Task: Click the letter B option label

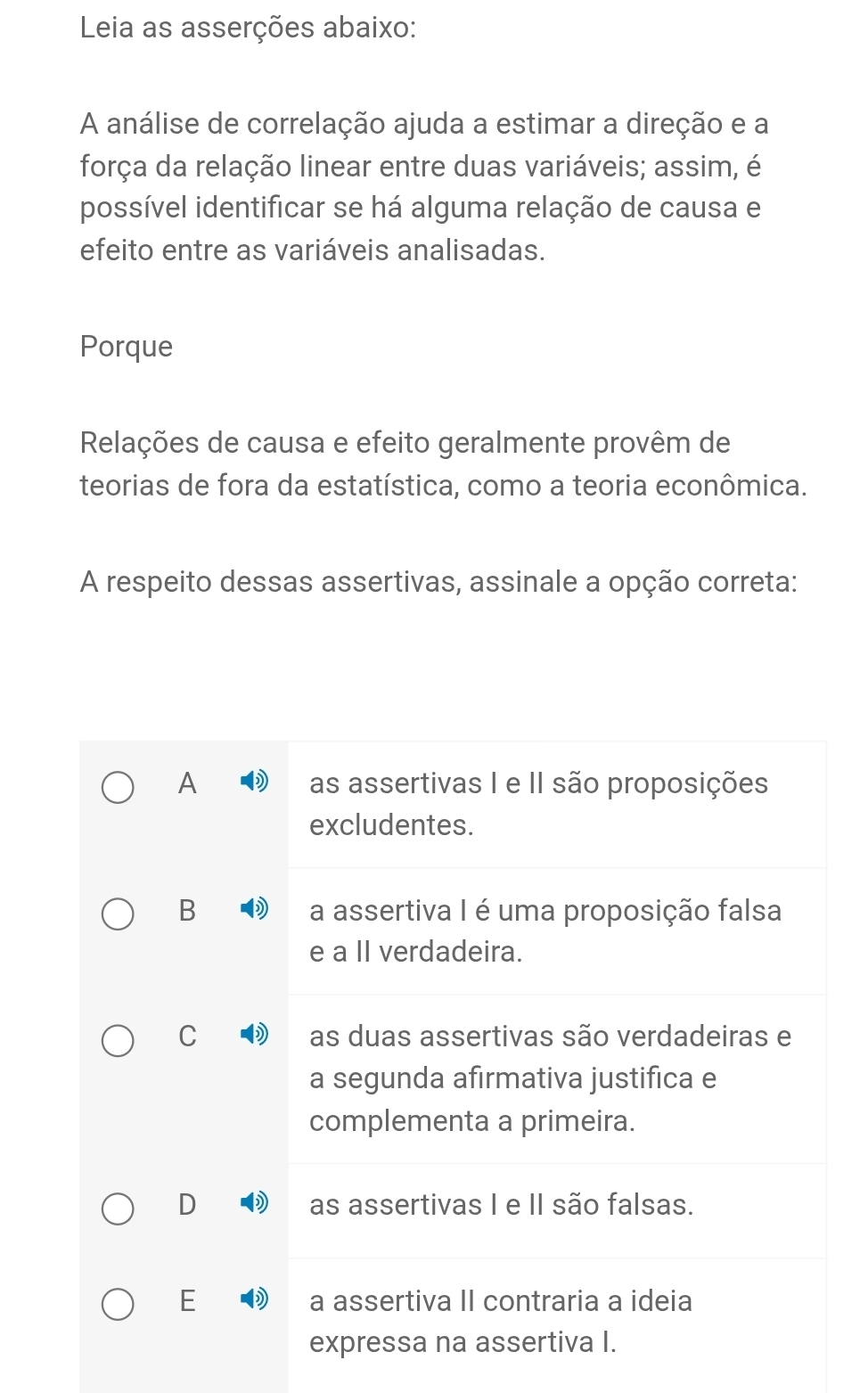Action: point(187,910)
